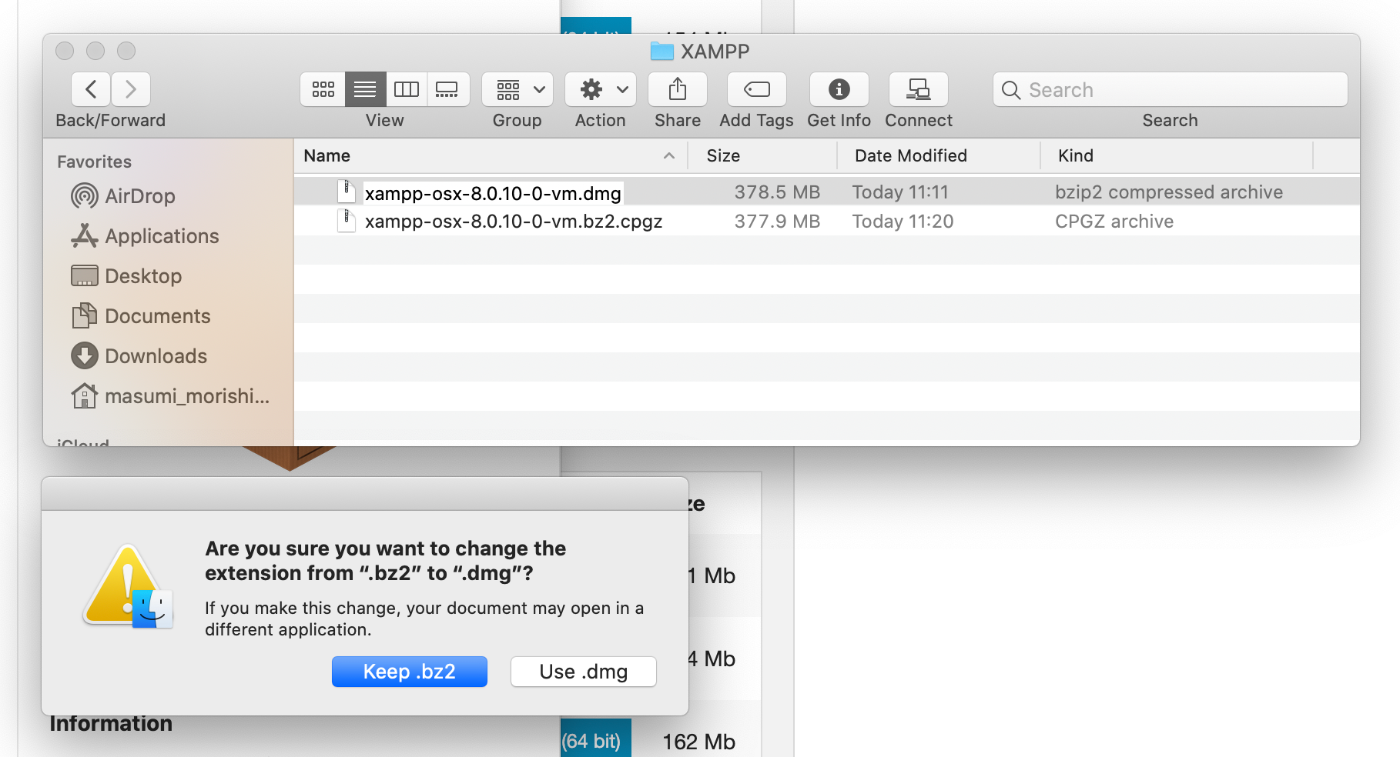Screen dimensions: 1400x757
Task: Open masumi_morishi... home folder in sidebar
Action: tap(170, 396)
